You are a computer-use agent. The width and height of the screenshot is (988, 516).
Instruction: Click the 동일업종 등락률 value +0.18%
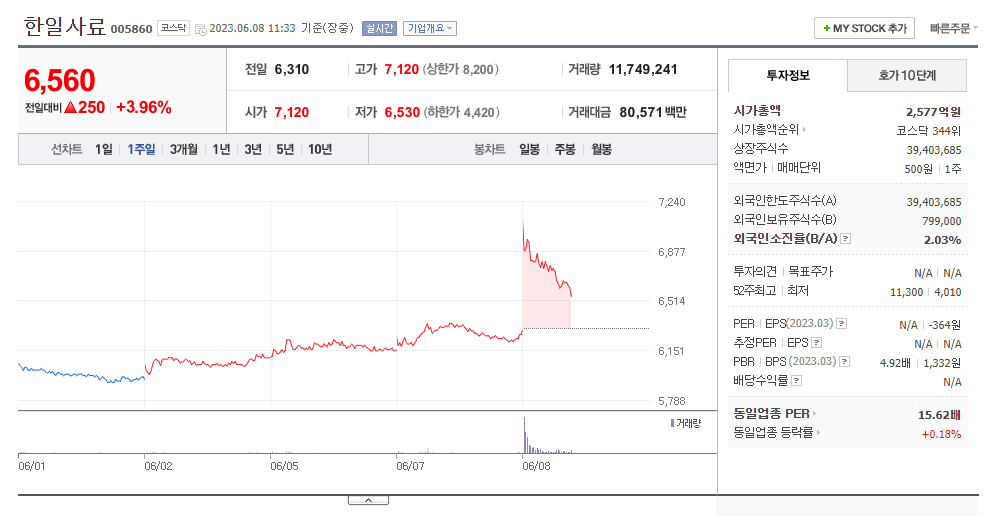click(941, 434)
